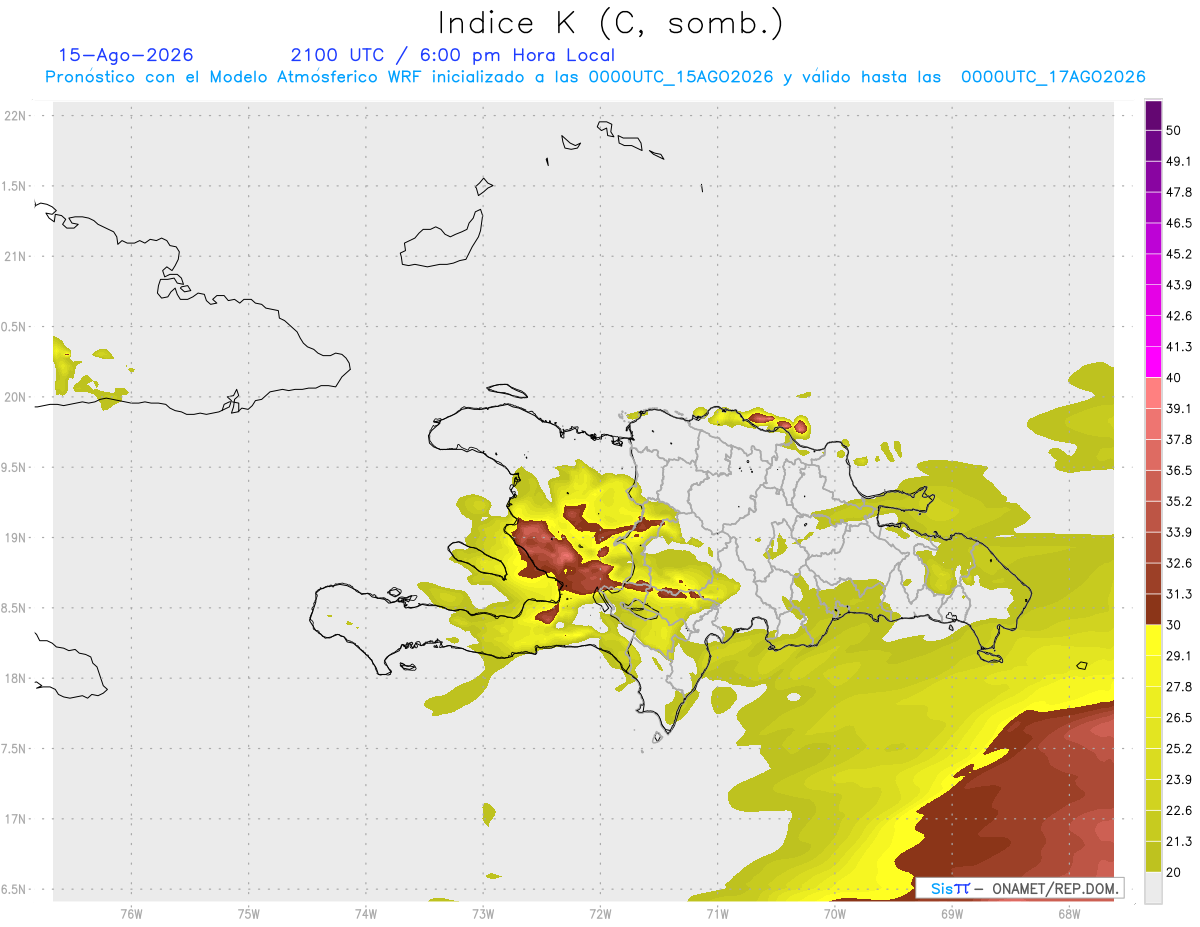Click the legend value '42.6'
The height and width of the screenshot is (927, 1200).
tap(1179, 316)
